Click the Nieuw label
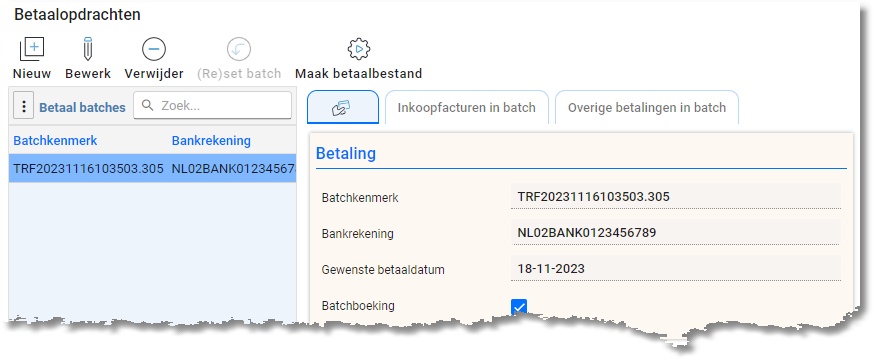Screen dimensions: 874x361 32,74
